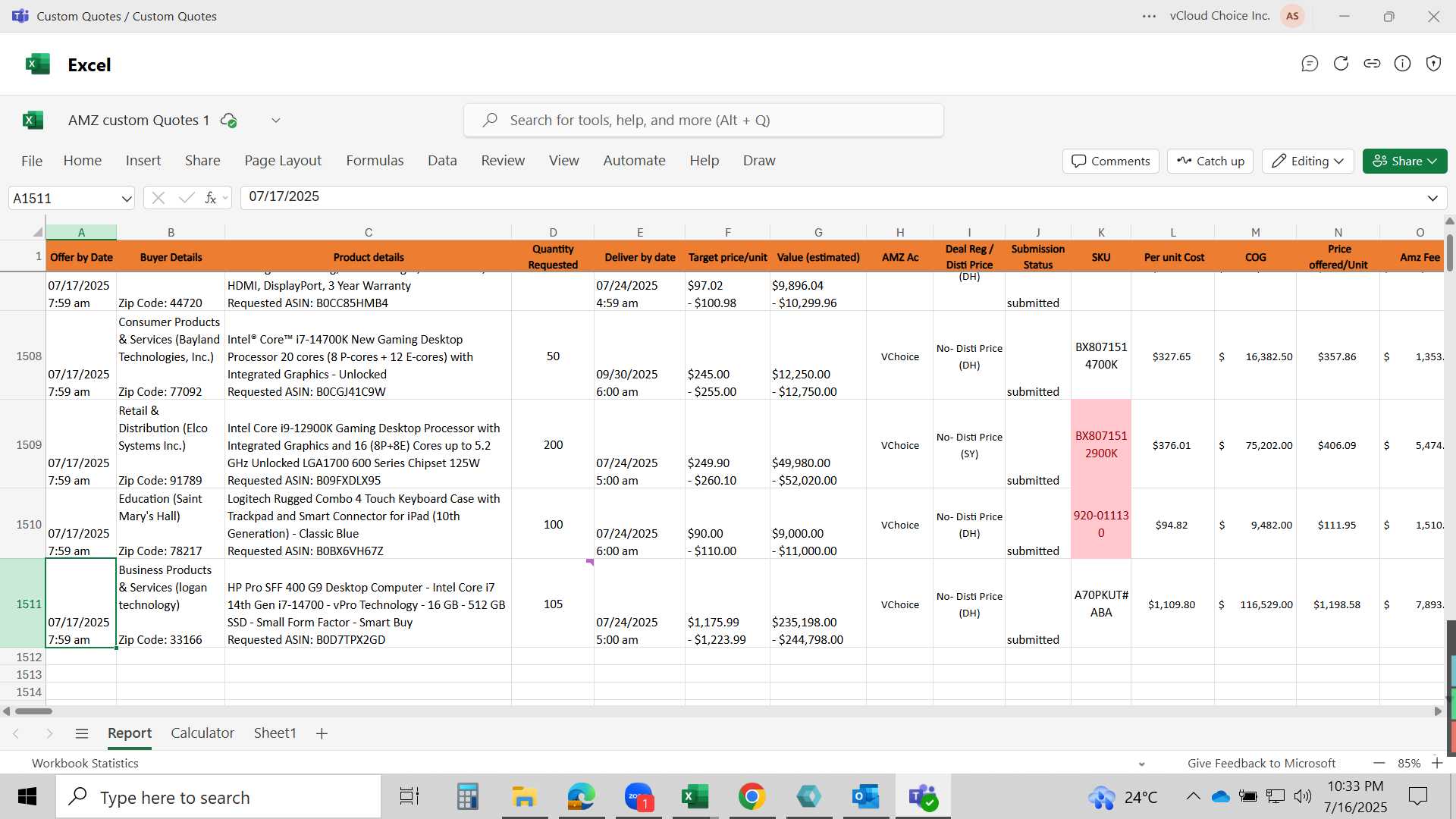Select row 1509 header
1456x819 pixels.
(x=23, y=444)
